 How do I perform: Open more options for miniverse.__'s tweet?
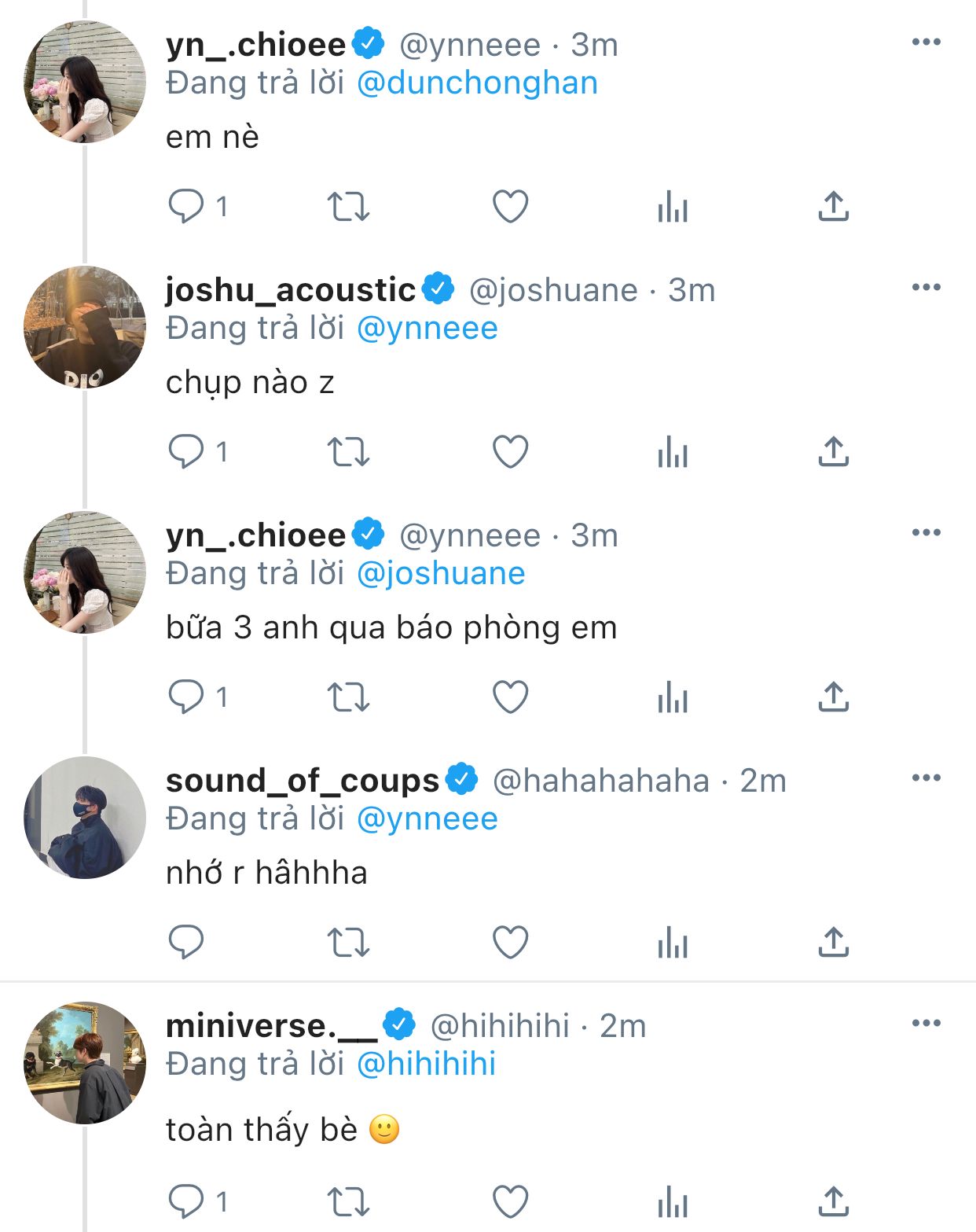[x=926, y=1023]
